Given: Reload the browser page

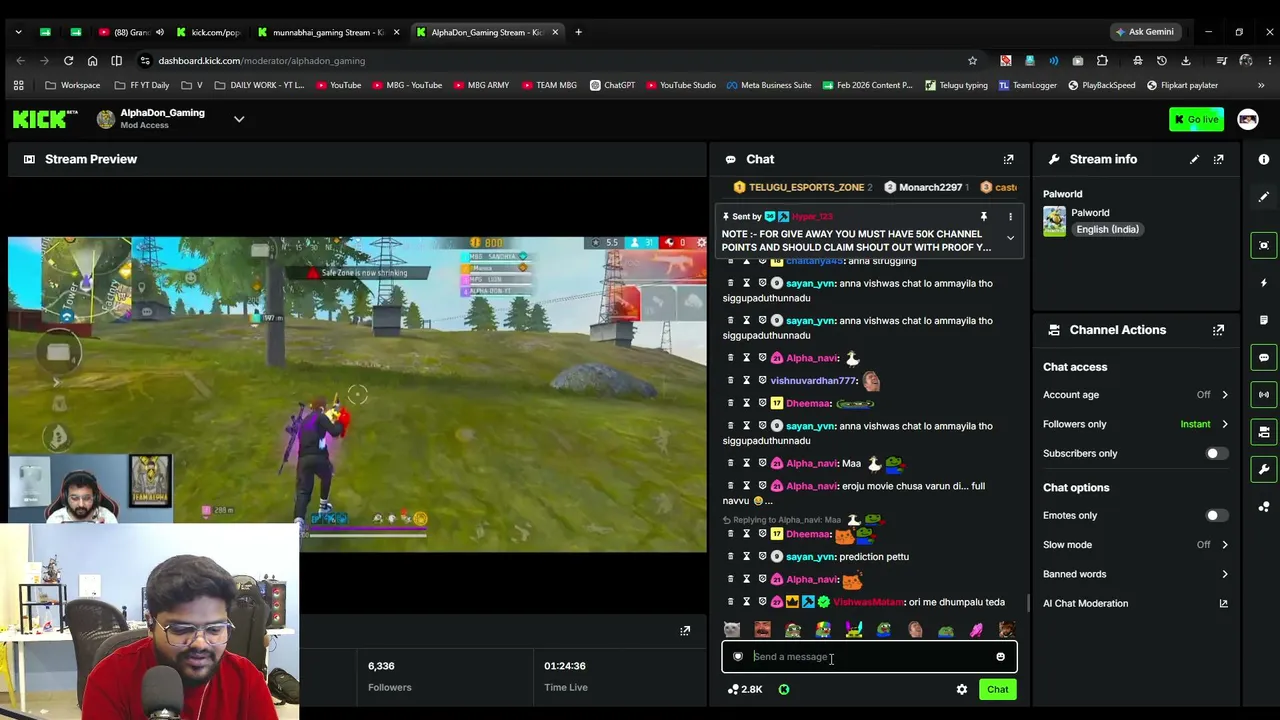Looking at the screenshot, I should 68,60.
